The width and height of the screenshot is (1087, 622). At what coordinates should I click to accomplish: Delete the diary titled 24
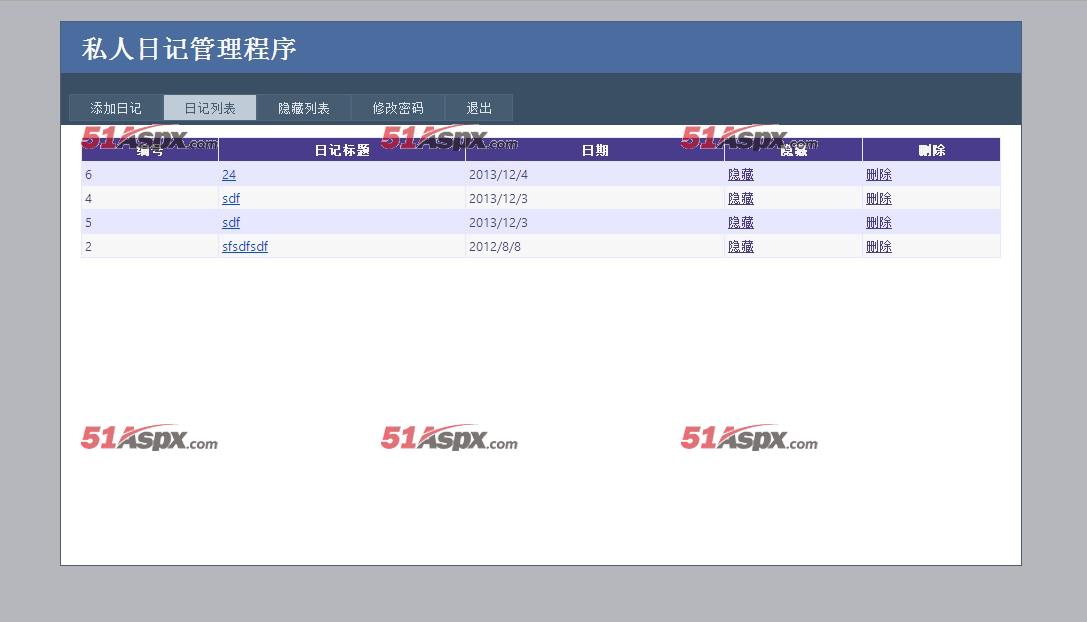878,175
